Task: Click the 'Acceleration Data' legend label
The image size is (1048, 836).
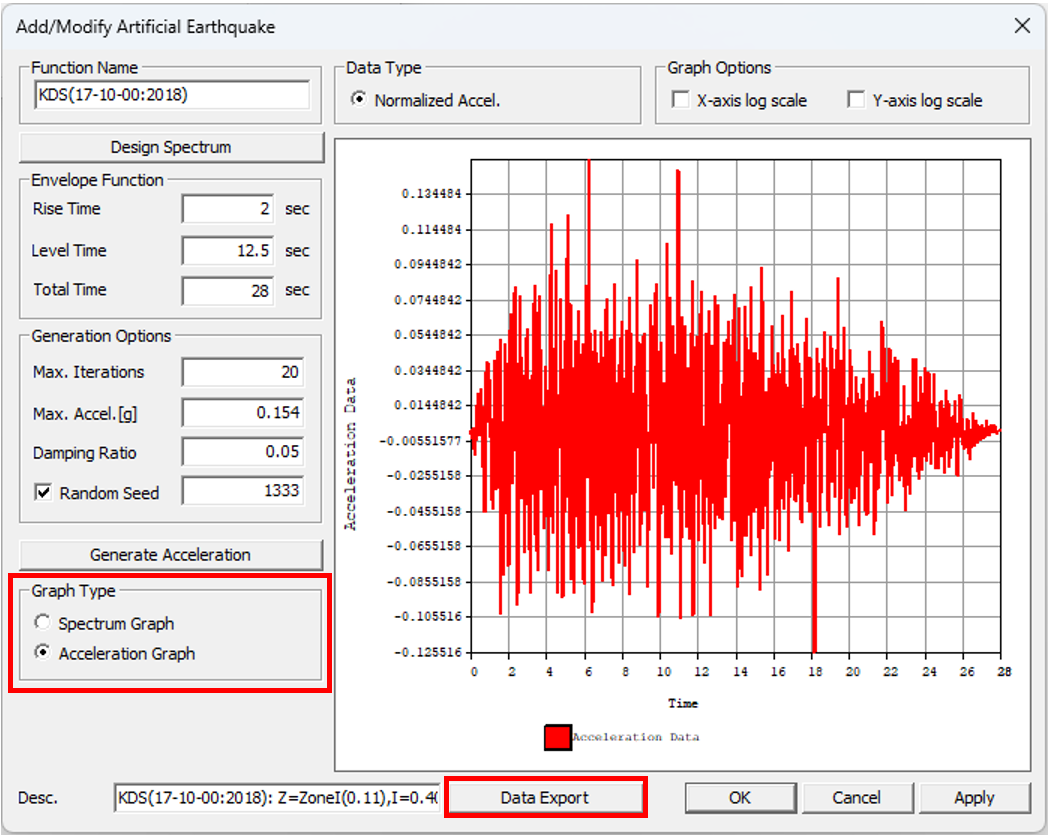Action: tap(636, 737)
